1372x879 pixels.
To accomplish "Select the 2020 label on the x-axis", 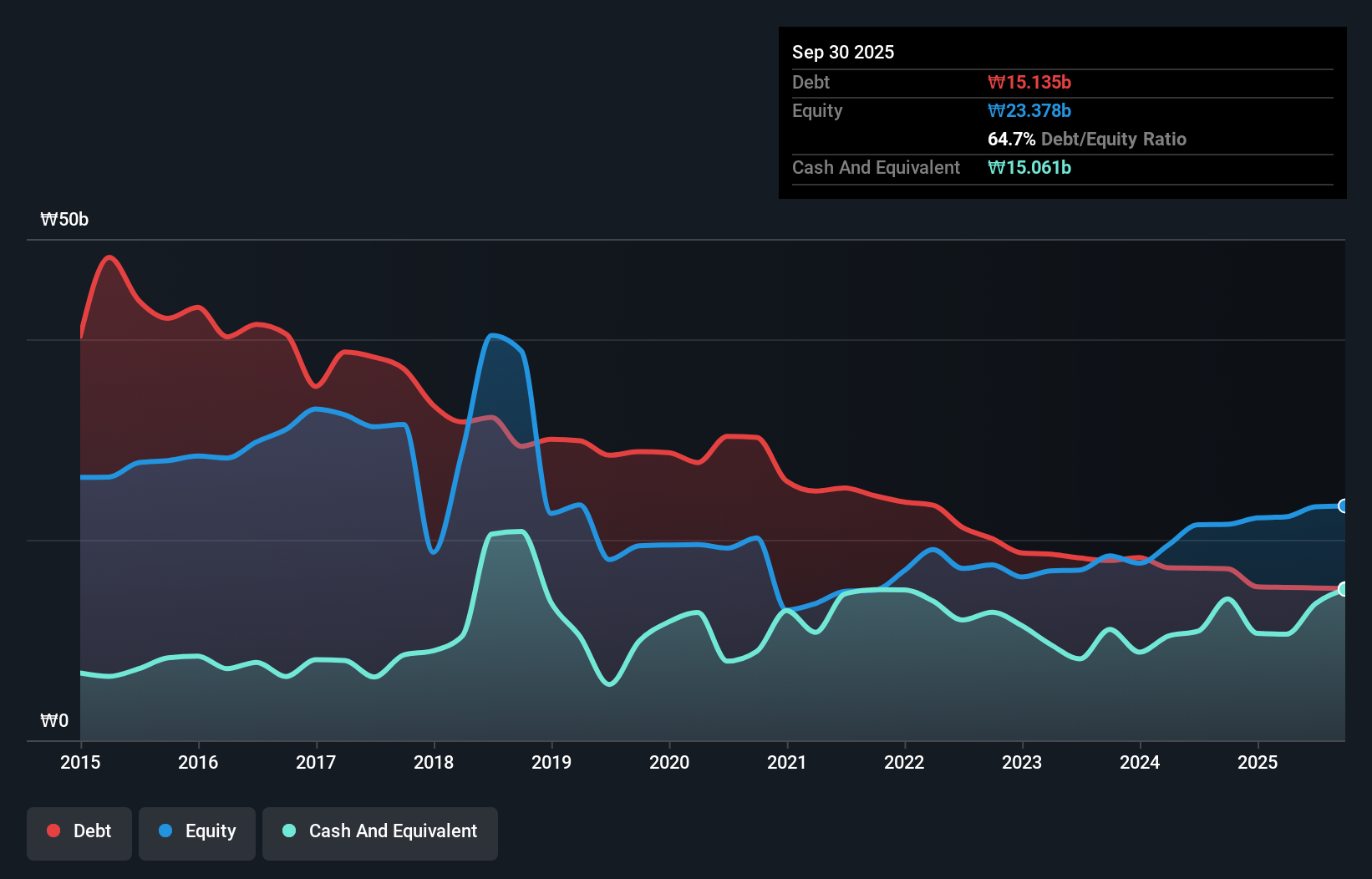I will (668, 762).
